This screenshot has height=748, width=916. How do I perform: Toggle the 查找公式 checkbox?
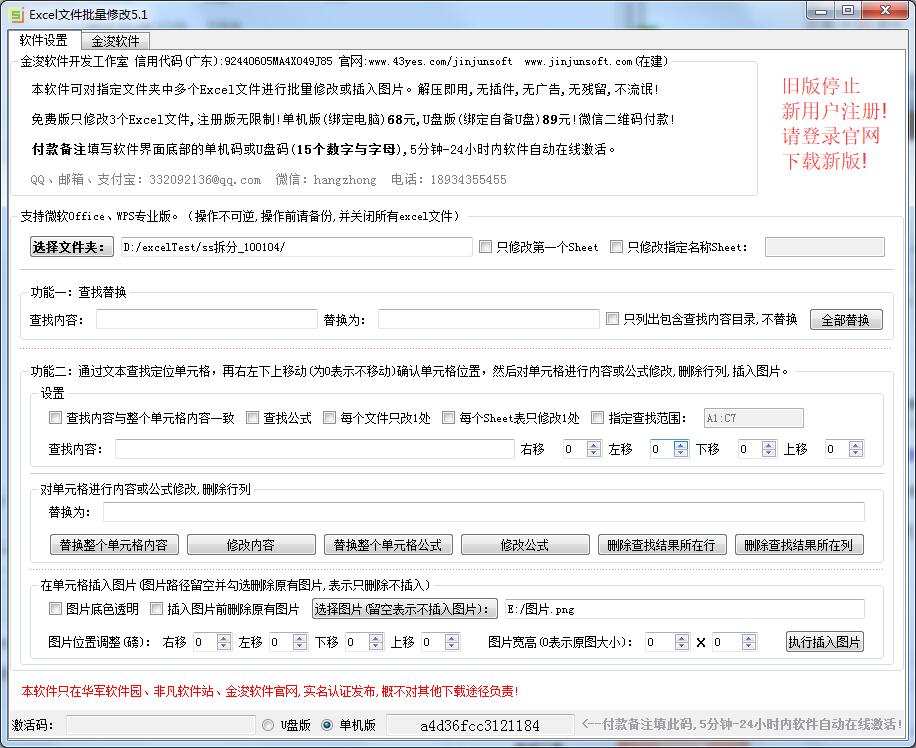tap(252, 418)
